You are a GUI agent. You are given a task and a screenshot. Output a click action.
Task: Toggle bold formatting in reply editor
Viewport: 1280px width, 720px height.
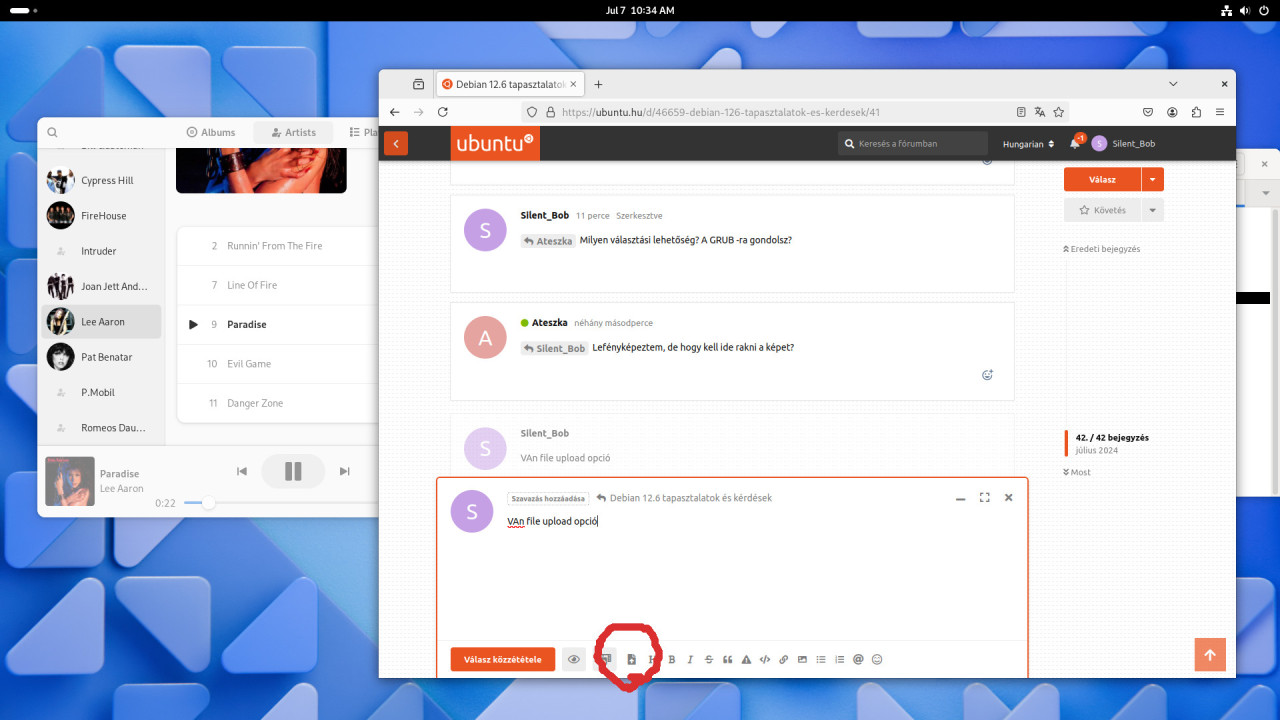672,659
